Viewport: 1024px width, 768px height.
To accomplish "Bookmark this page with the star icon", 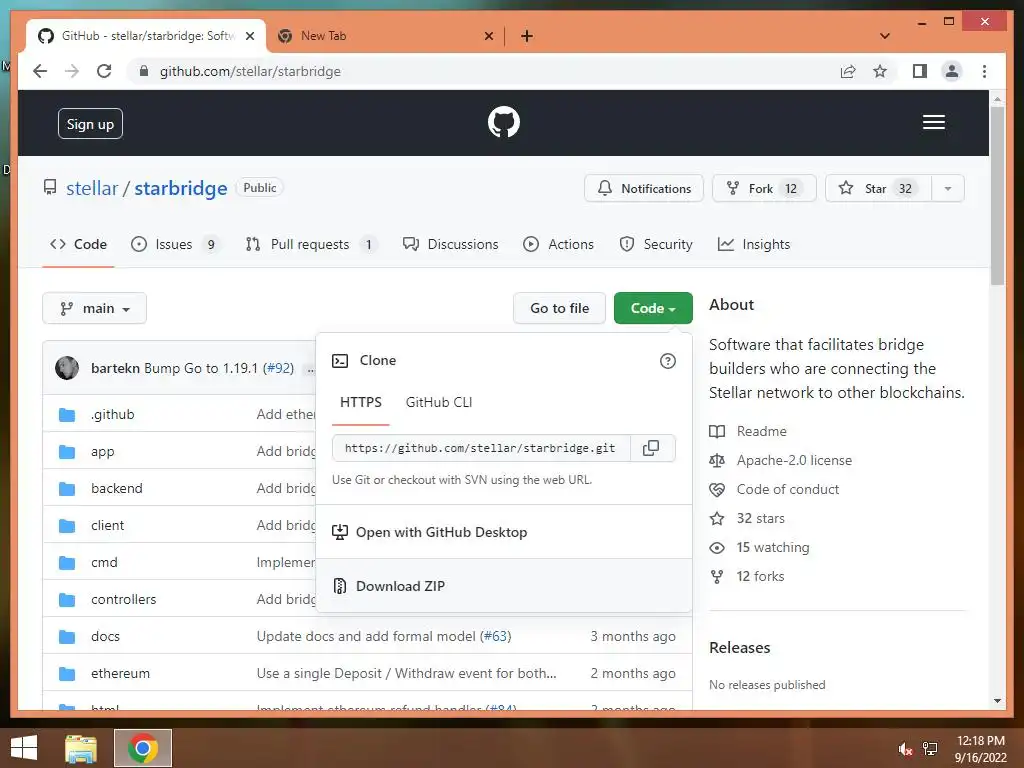I will coord(880,71).
